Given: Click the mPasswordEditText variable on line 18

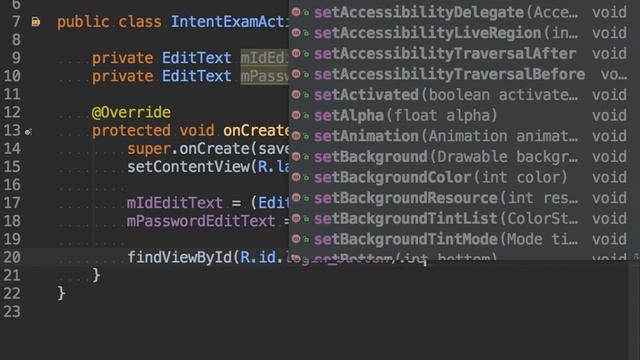Looking at the screenshot, I should (201, 221).
